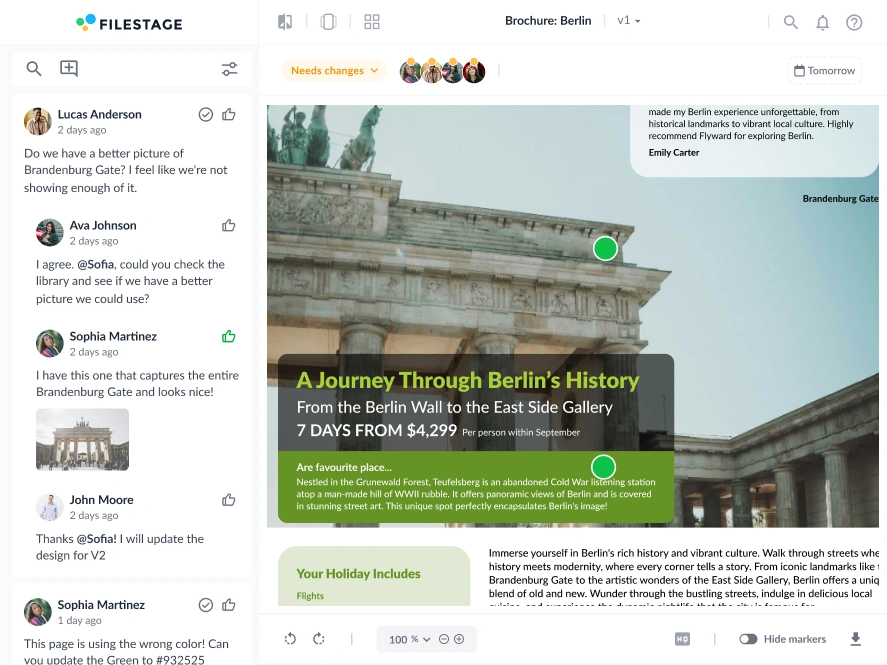Image resolution: width=887 pixels, height=665 pixels.
Task: Click the add comment icon in sidebar
Action: point(68,69)
